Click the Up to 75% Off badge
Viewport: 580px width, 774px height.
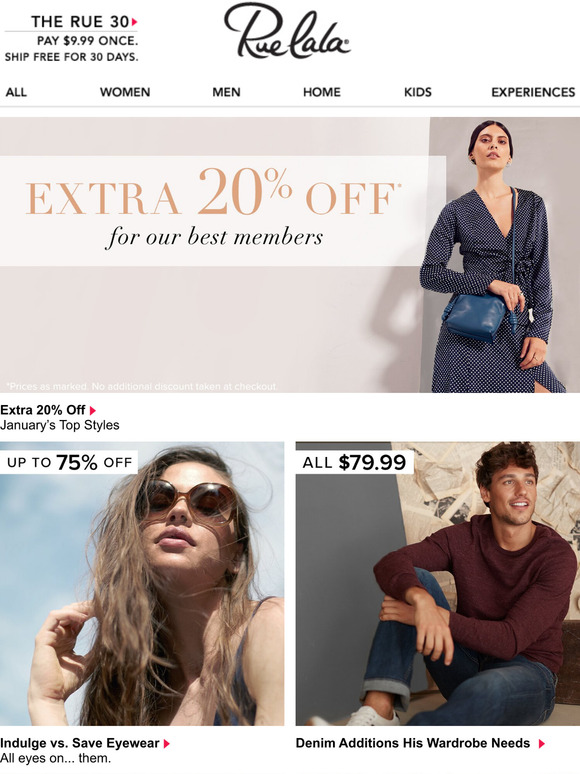69,463
